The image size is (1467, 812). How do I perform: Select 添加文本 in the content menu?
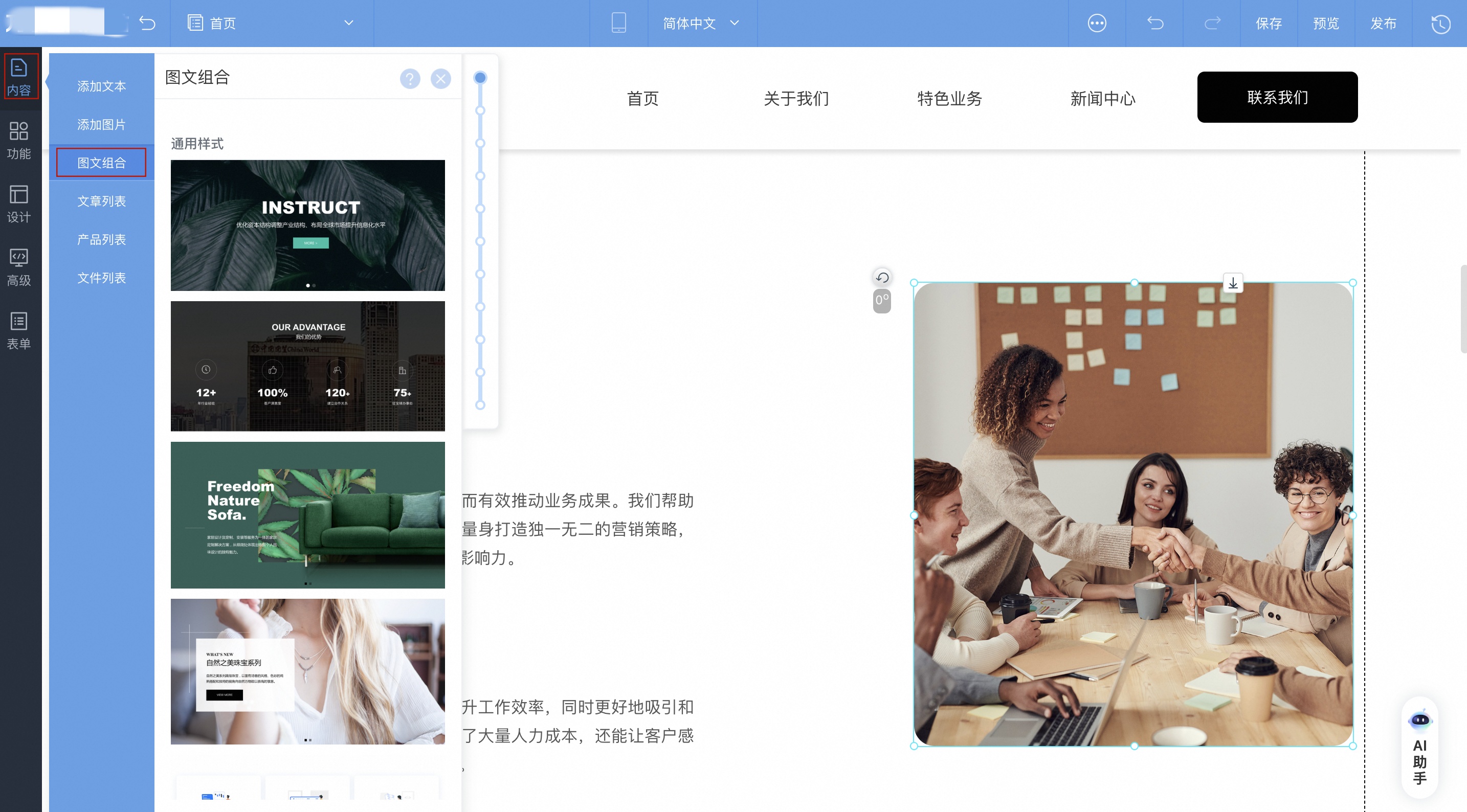101,86
